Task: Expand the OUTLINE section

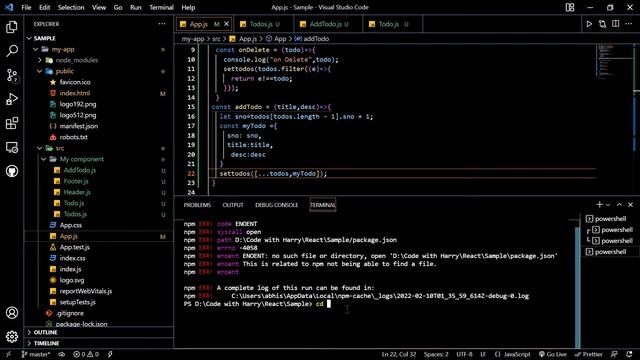Action: click(x=99, y=332)
